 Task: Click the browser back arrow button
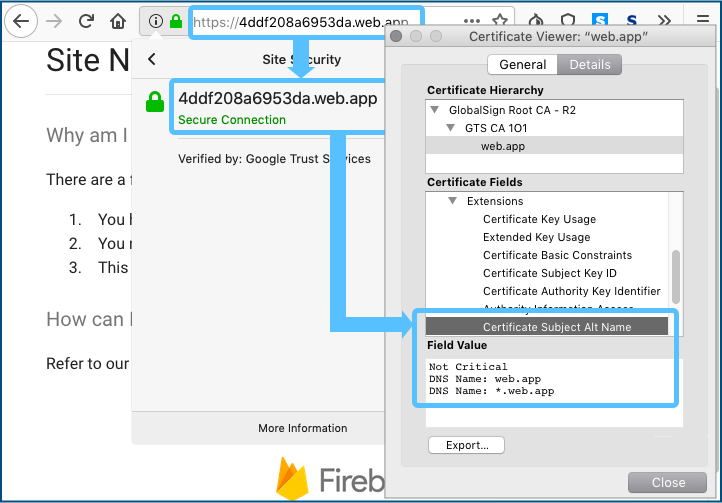[21, 21]
